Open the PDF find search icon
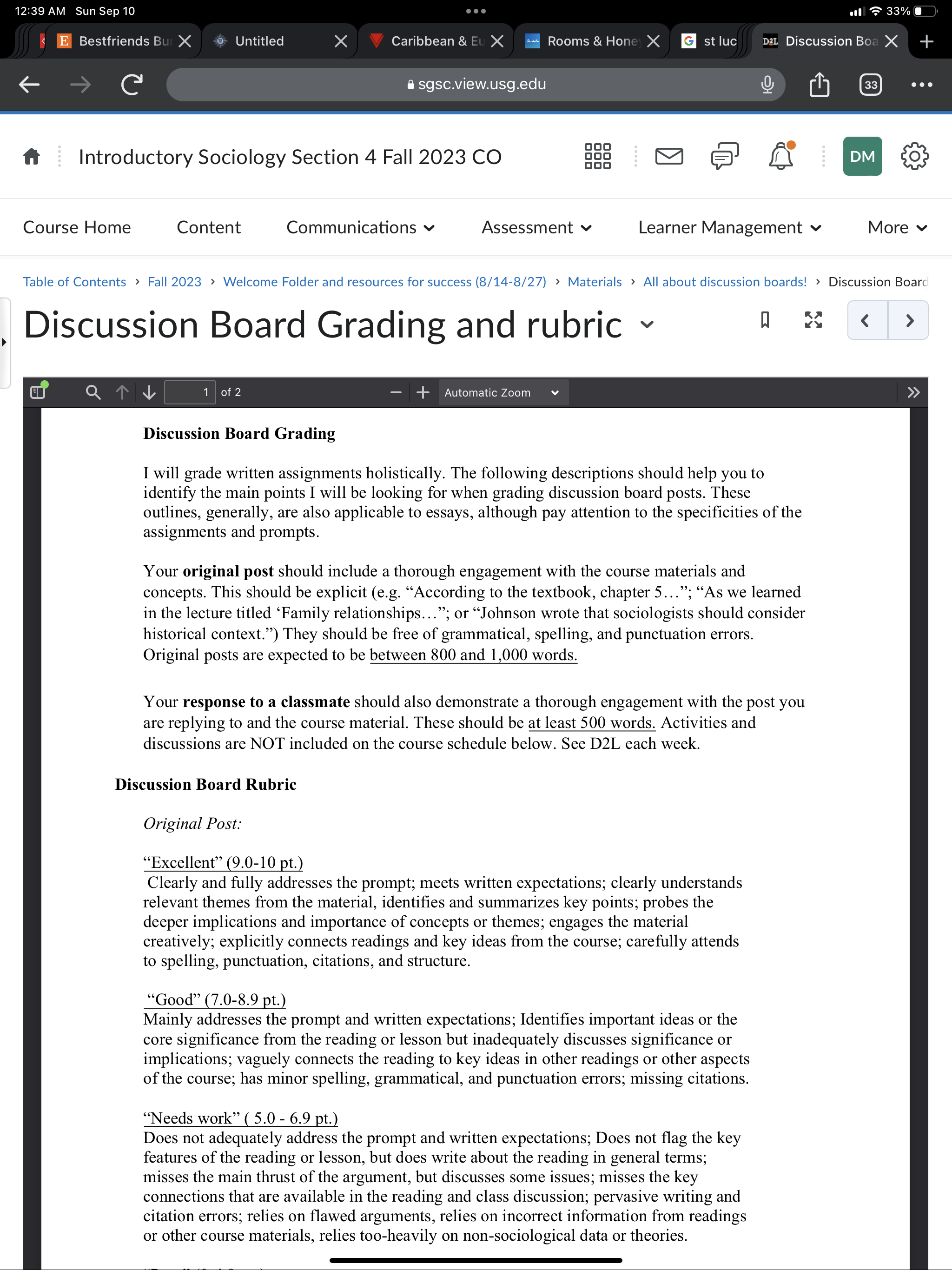Screen dimensions: 952x1270 coord(93,392)
